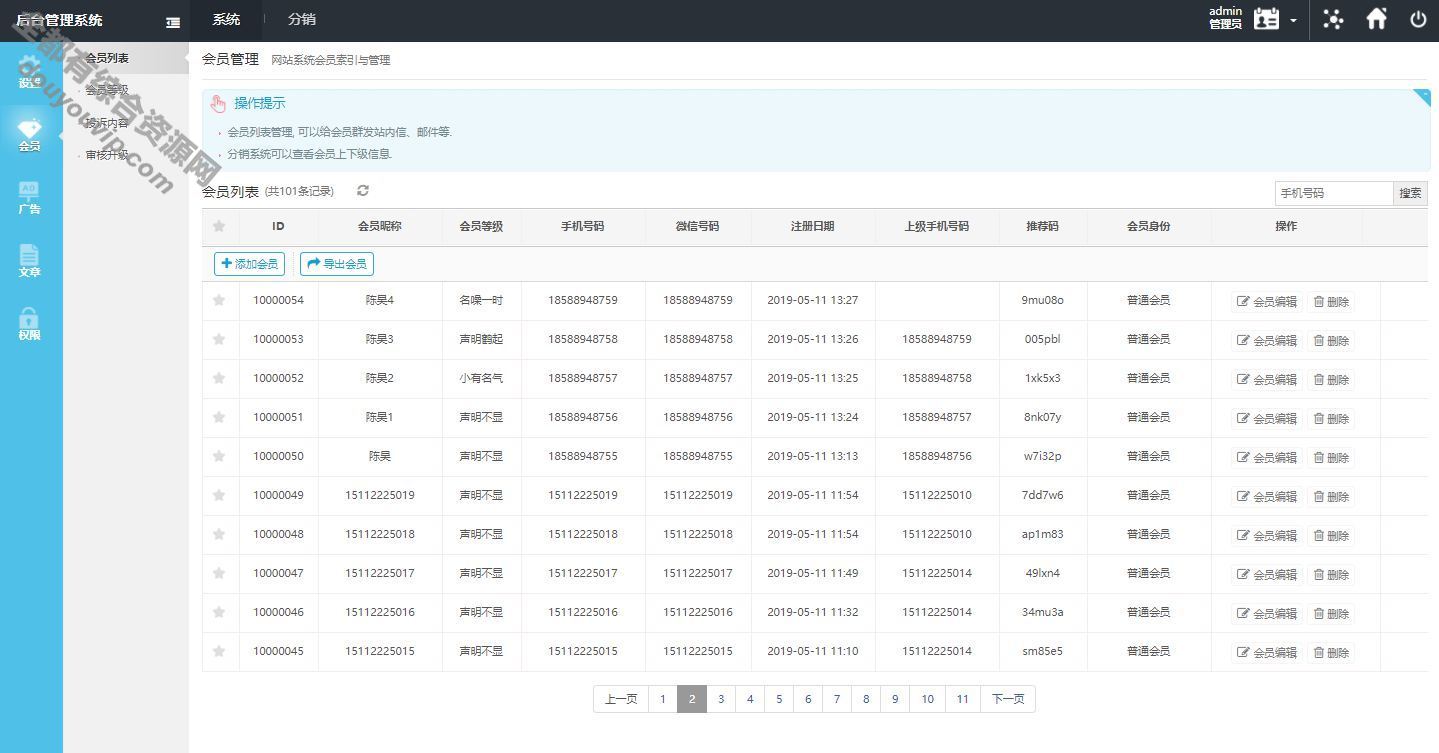Viewport: 1439px width, 753px height.
Task: Focus the 手机号码 search field
Action: pyautogui.click(x=1334, y=193)
